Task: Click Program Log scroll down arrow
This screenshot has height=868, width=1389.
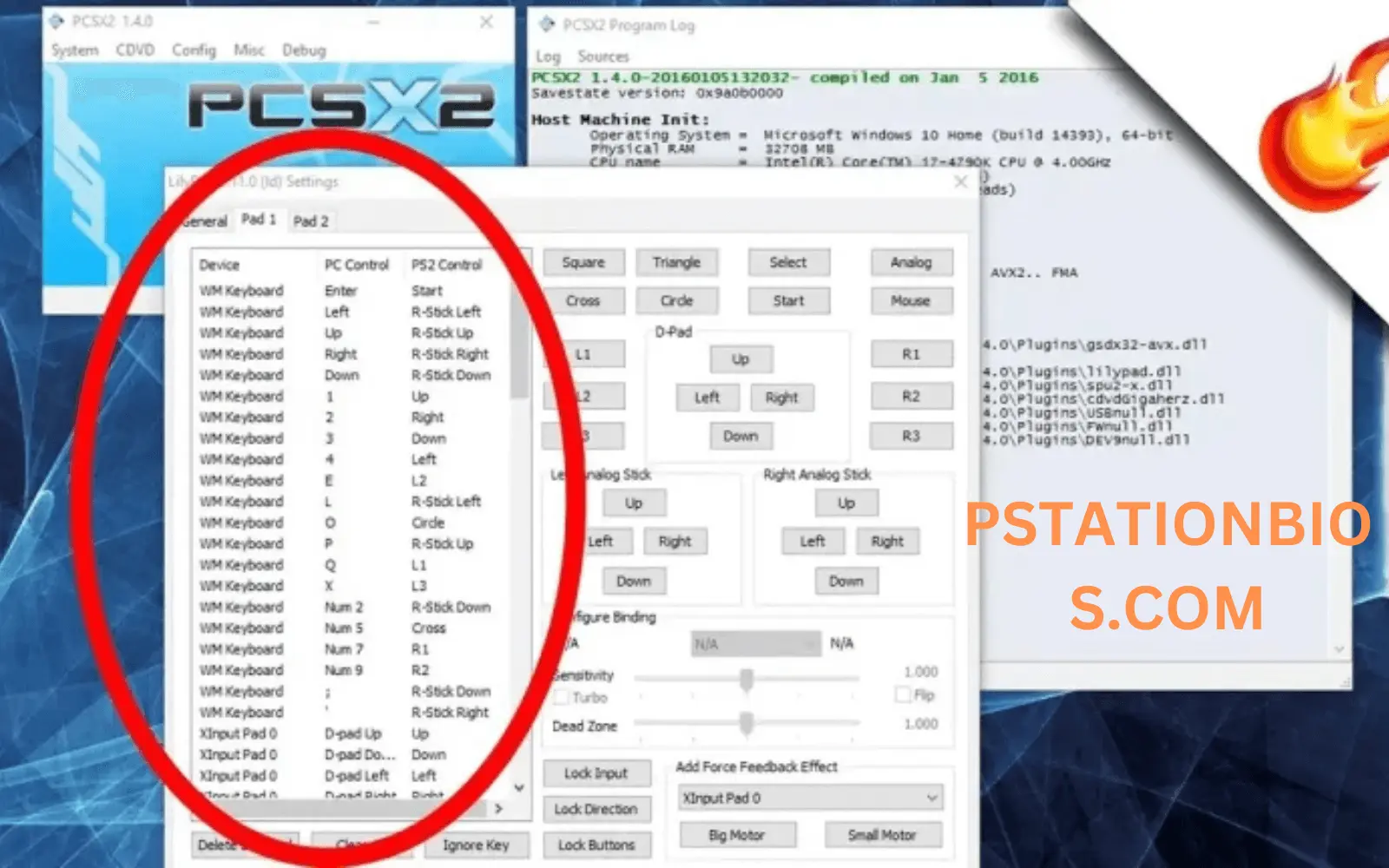Action: coord(1340,649)
